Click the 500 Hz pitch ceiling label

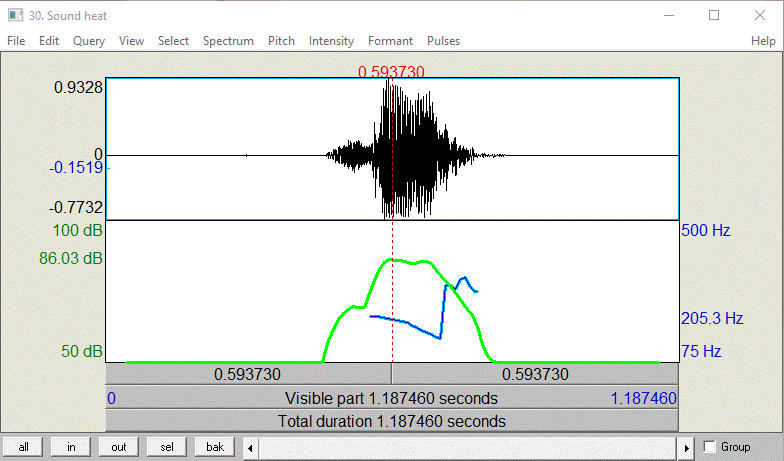coord(706,230)
